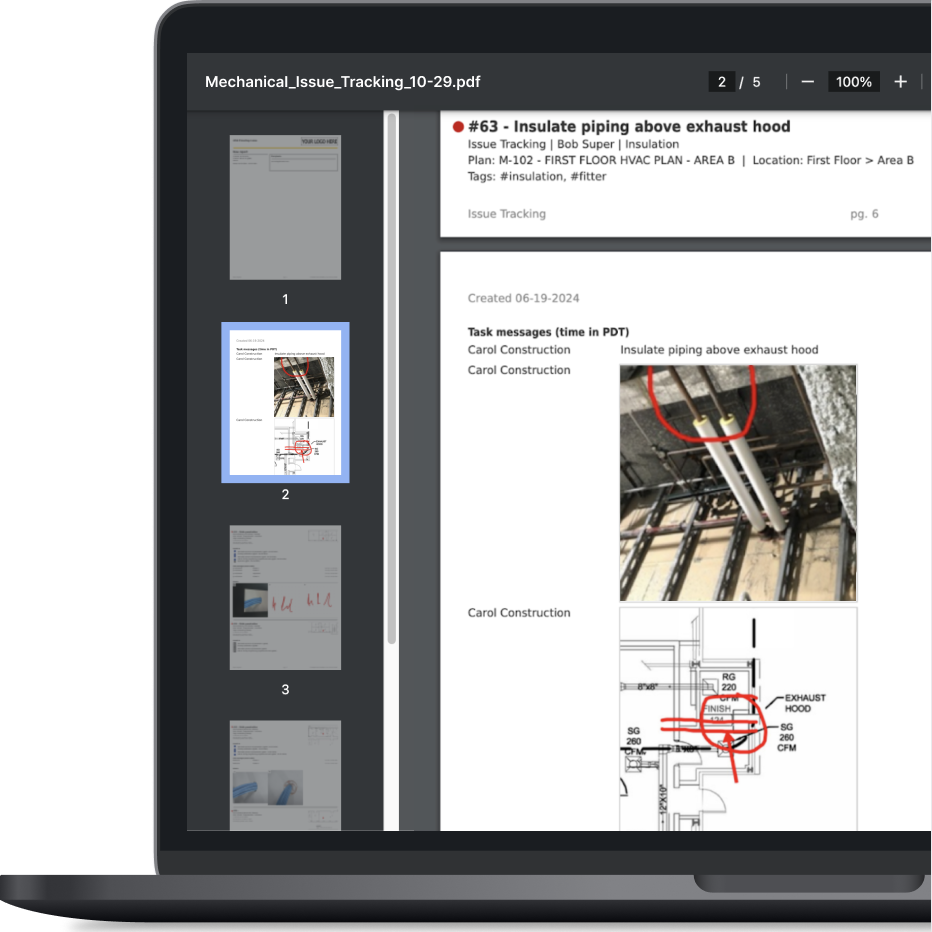Click the "Task messages (time in PDT)" heading
The image size is (932, 932).
coord(548,332)
